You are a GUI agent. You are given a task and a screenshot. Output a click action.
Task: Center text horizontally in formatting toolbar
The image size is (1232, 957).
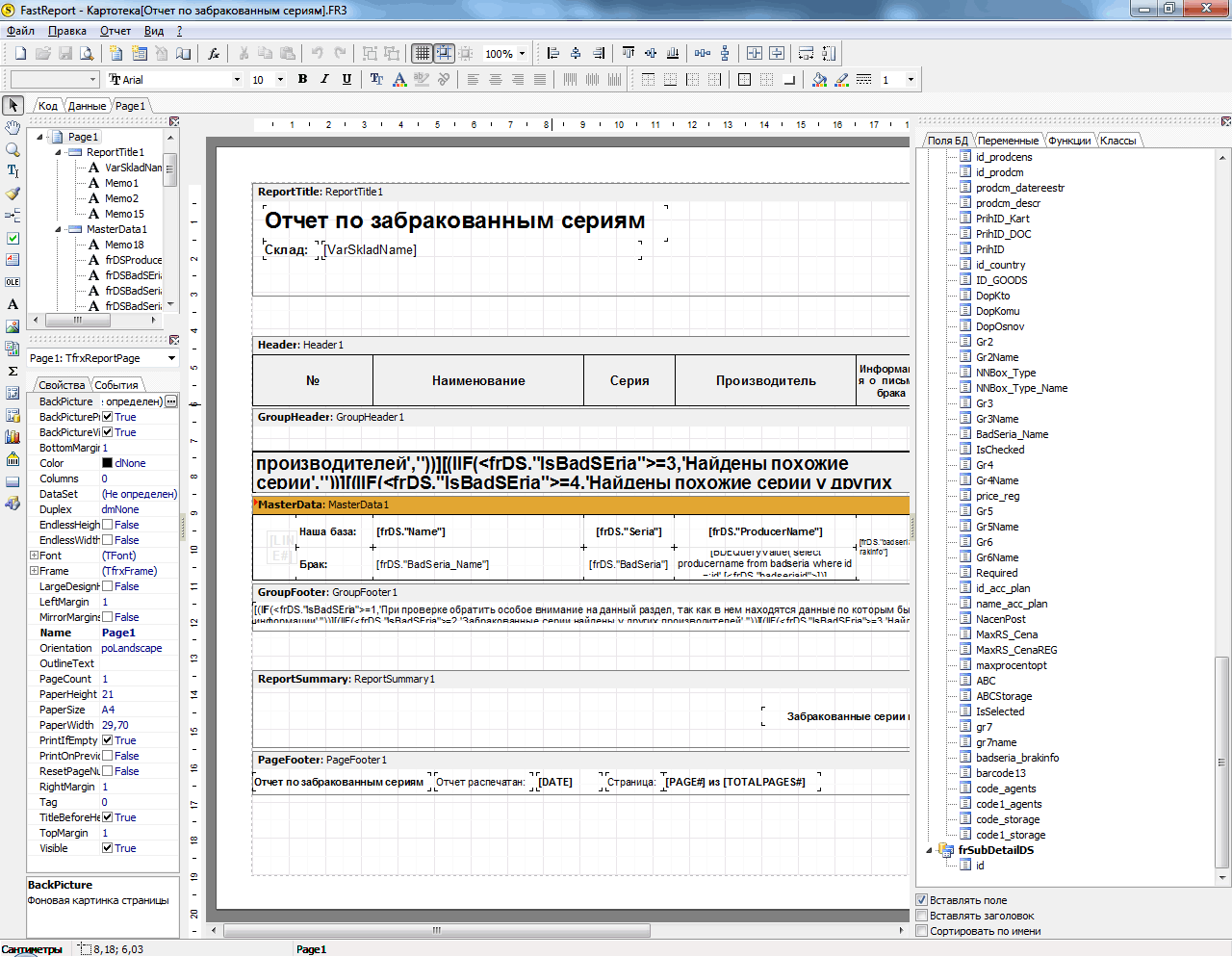point(495,79)
